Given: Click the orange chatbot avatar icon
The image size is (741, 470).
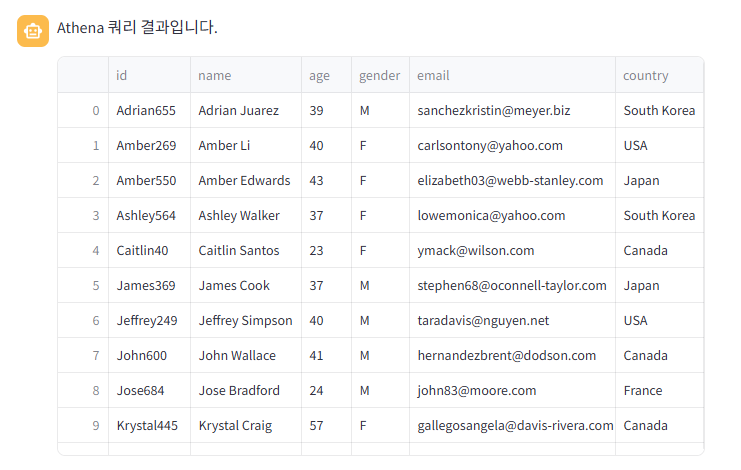Looking at the screenshot, I should coord(33,31).
